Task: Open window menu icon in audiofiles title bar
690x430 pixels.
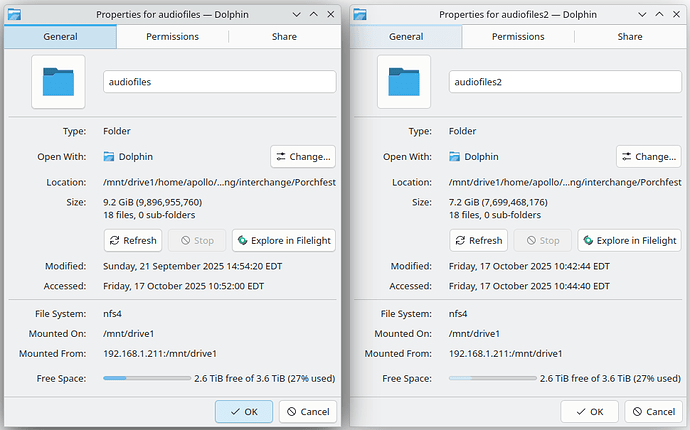Action: coord(16,14)
